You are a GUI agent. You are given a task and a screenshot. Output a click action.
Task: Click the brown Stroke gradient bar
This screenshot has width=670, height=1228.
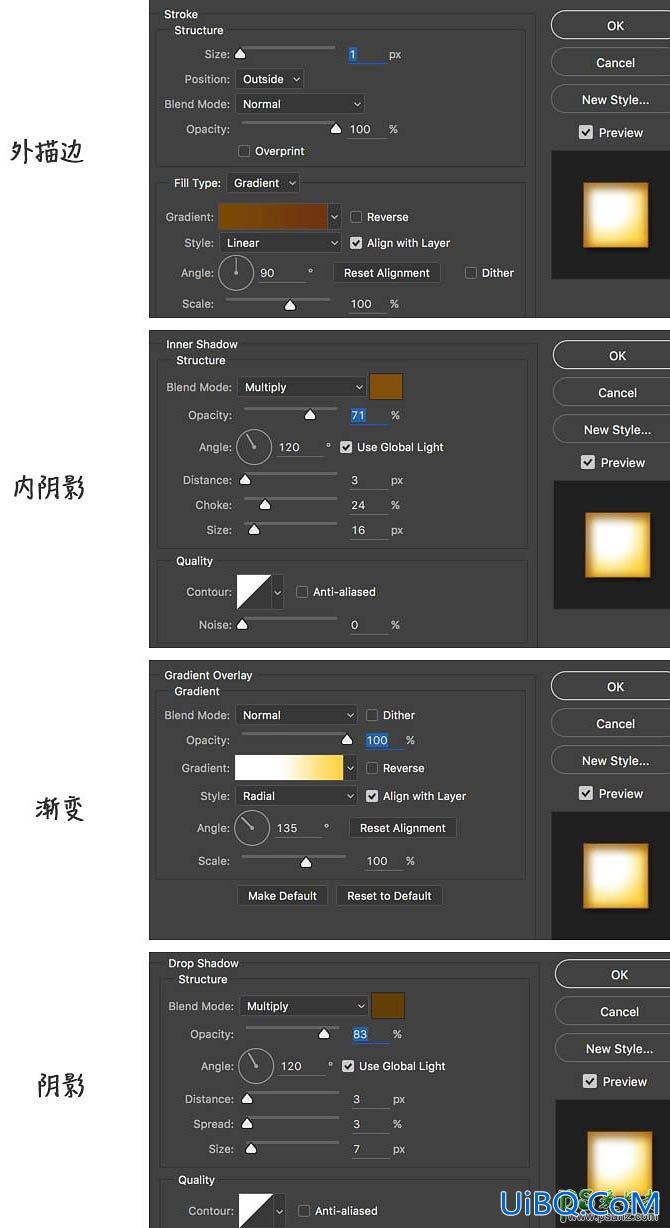(273, 216)
